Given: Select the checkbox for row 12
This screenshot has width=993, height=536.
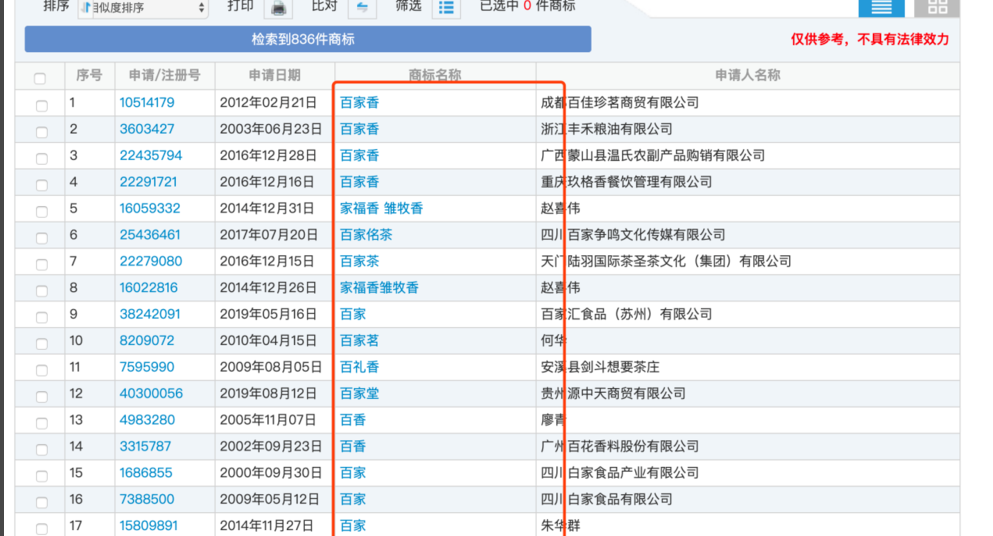Looking at the screenshot, I should (x=41, y=396).
